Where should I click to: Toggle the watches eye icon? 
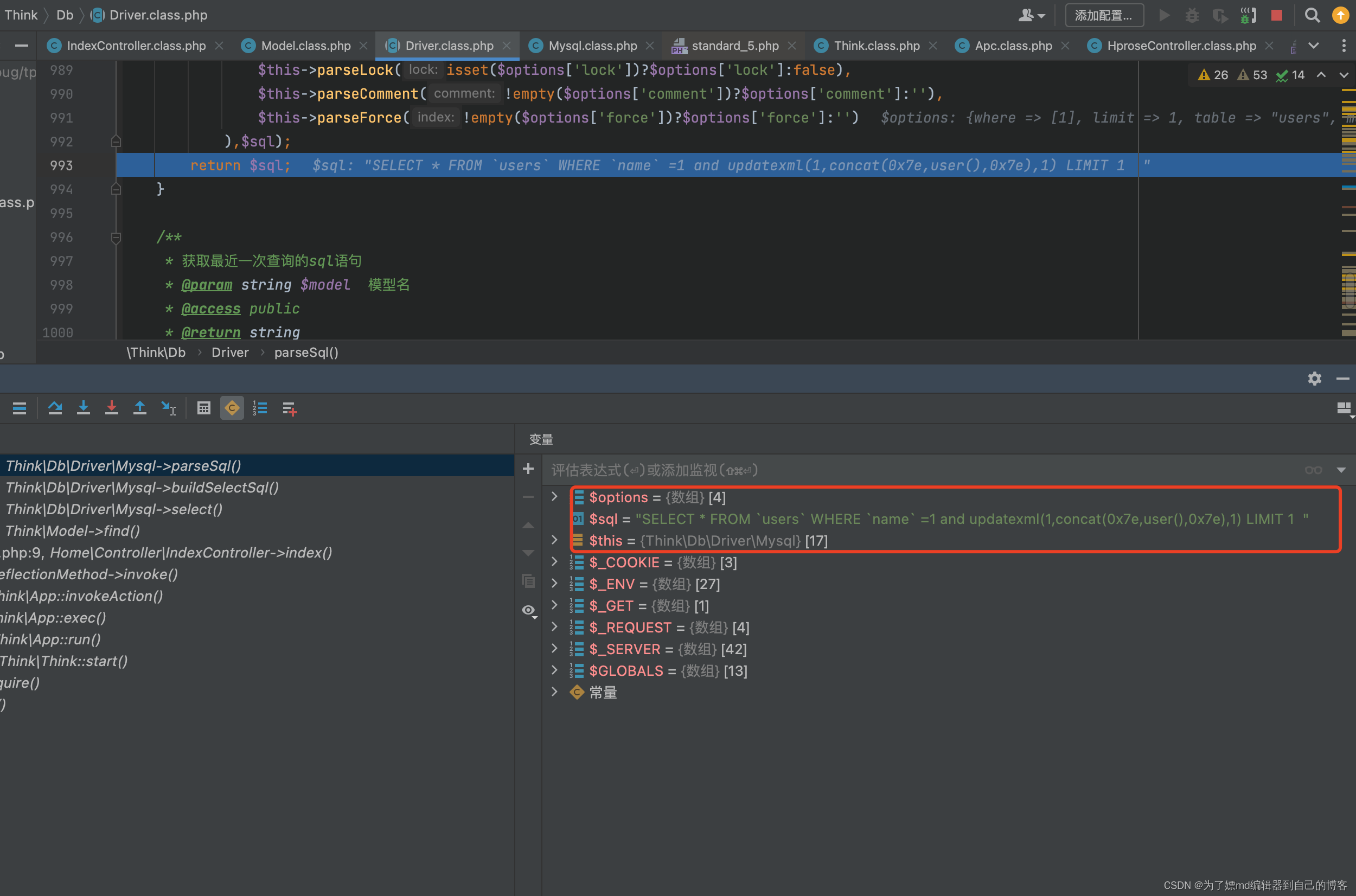pos(529,610)
